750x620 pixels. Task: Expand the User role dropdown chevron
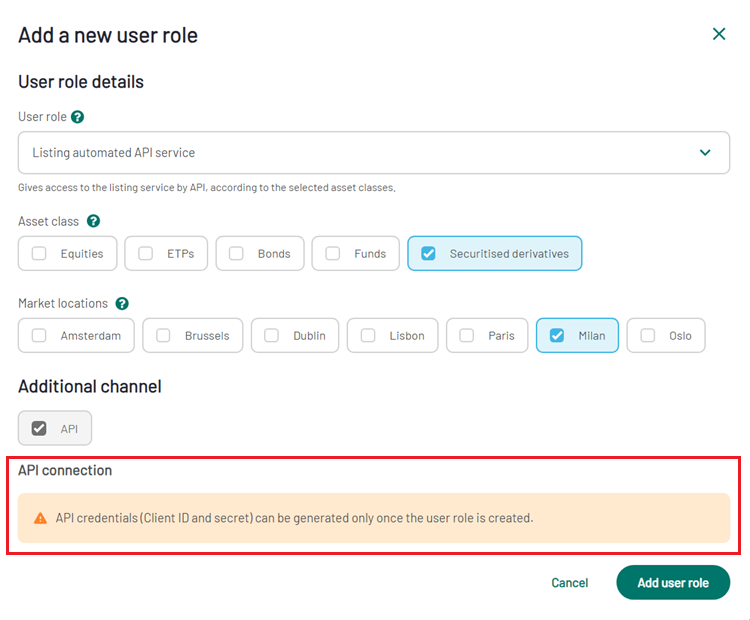point(705,153)
